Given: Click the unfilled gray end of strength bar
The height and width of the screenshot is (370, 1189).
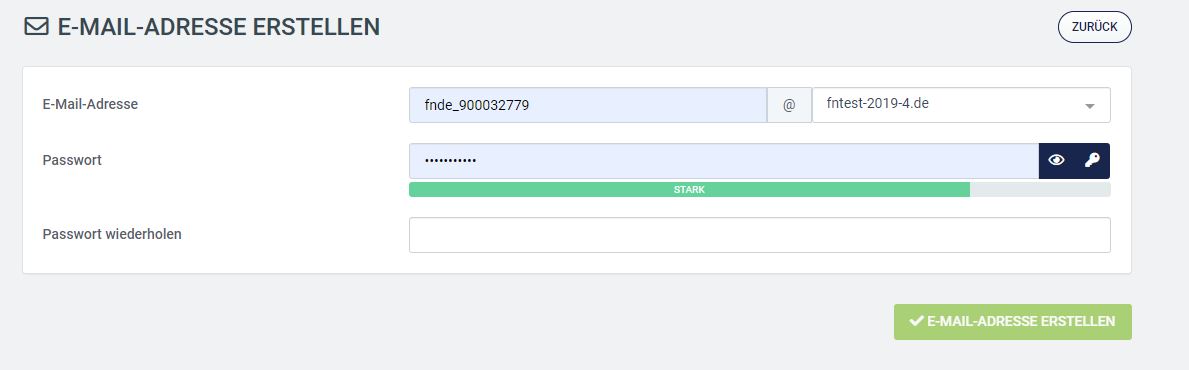Looking at the screenshot, I should (1040, 190).
